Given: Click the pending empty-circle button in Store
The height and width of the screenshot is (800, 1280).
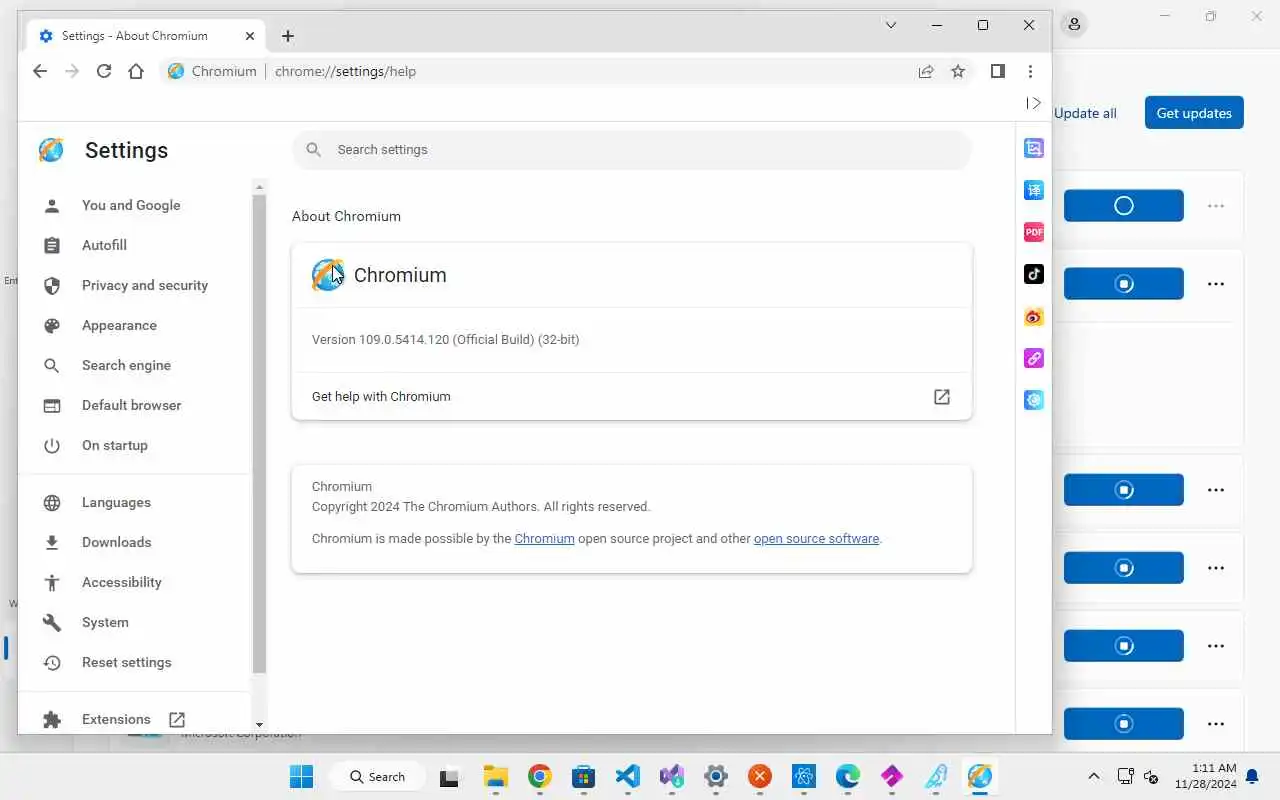Looking at the screenshot, I should [1124, 206].
